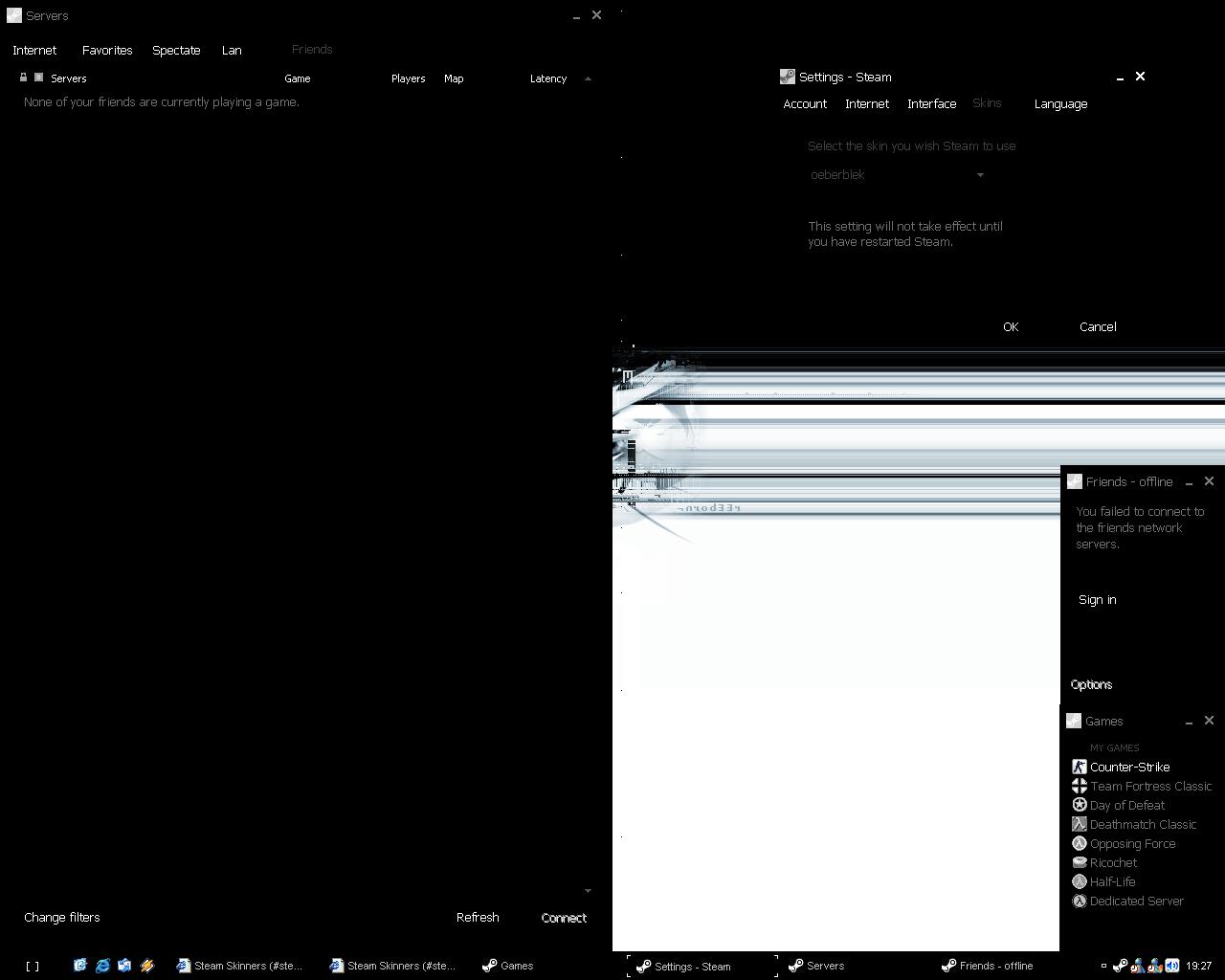Open Outlook Express quick launch icon
1225x980 pixels.
[x=124, y=966]
